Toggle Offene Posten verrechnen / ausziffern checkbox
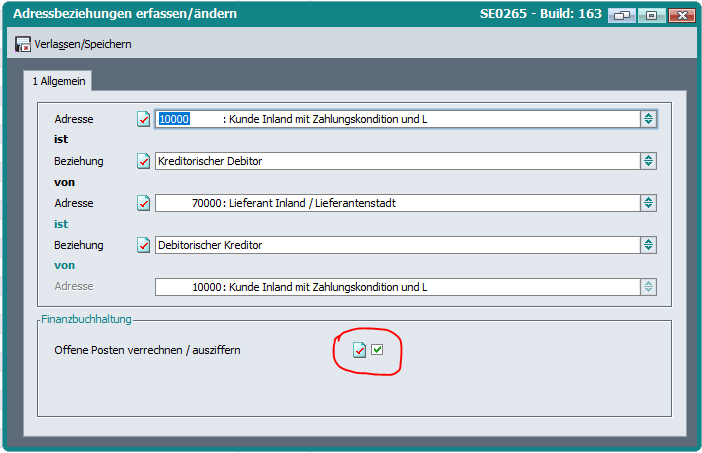The width and height of the screenshot is (702, 453). click(x=377, y=350)
